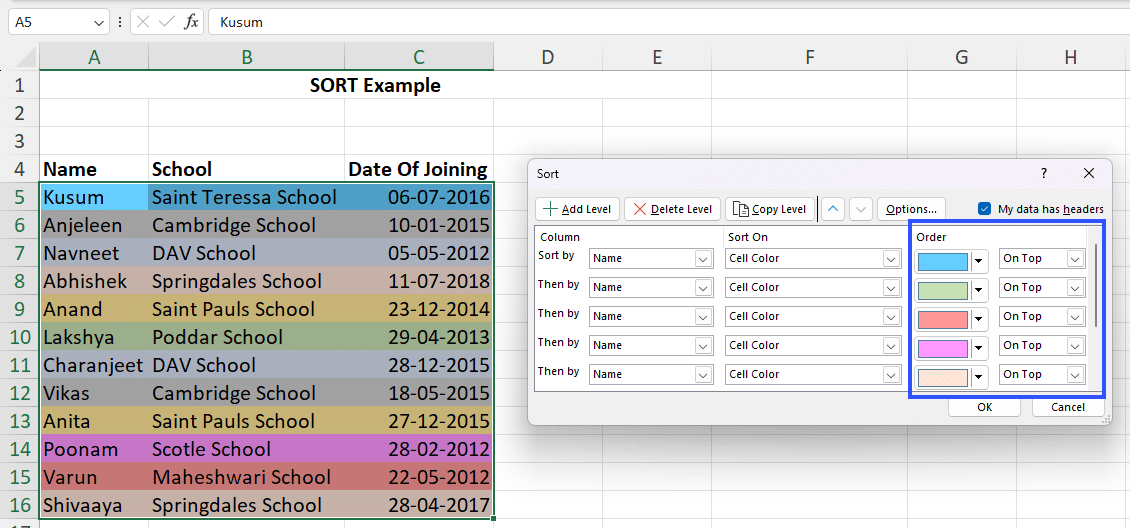Open green color order dropdown arrow
This screenshot has width=1130, height=528.
pyautogui.click(x=979, y=290)
